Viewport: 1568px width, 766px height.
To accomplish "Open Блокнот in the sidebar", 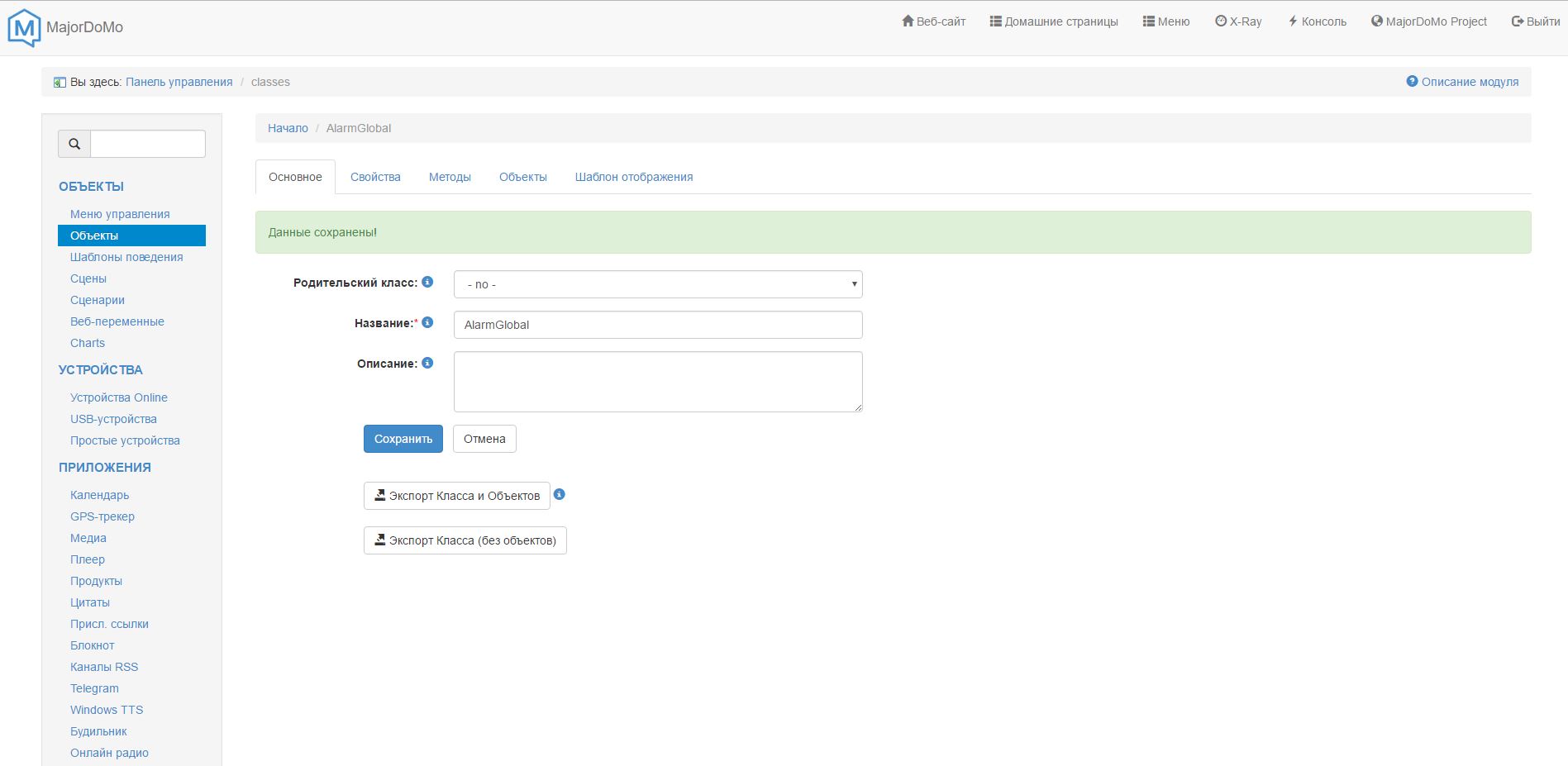I will tap(93, 645).
